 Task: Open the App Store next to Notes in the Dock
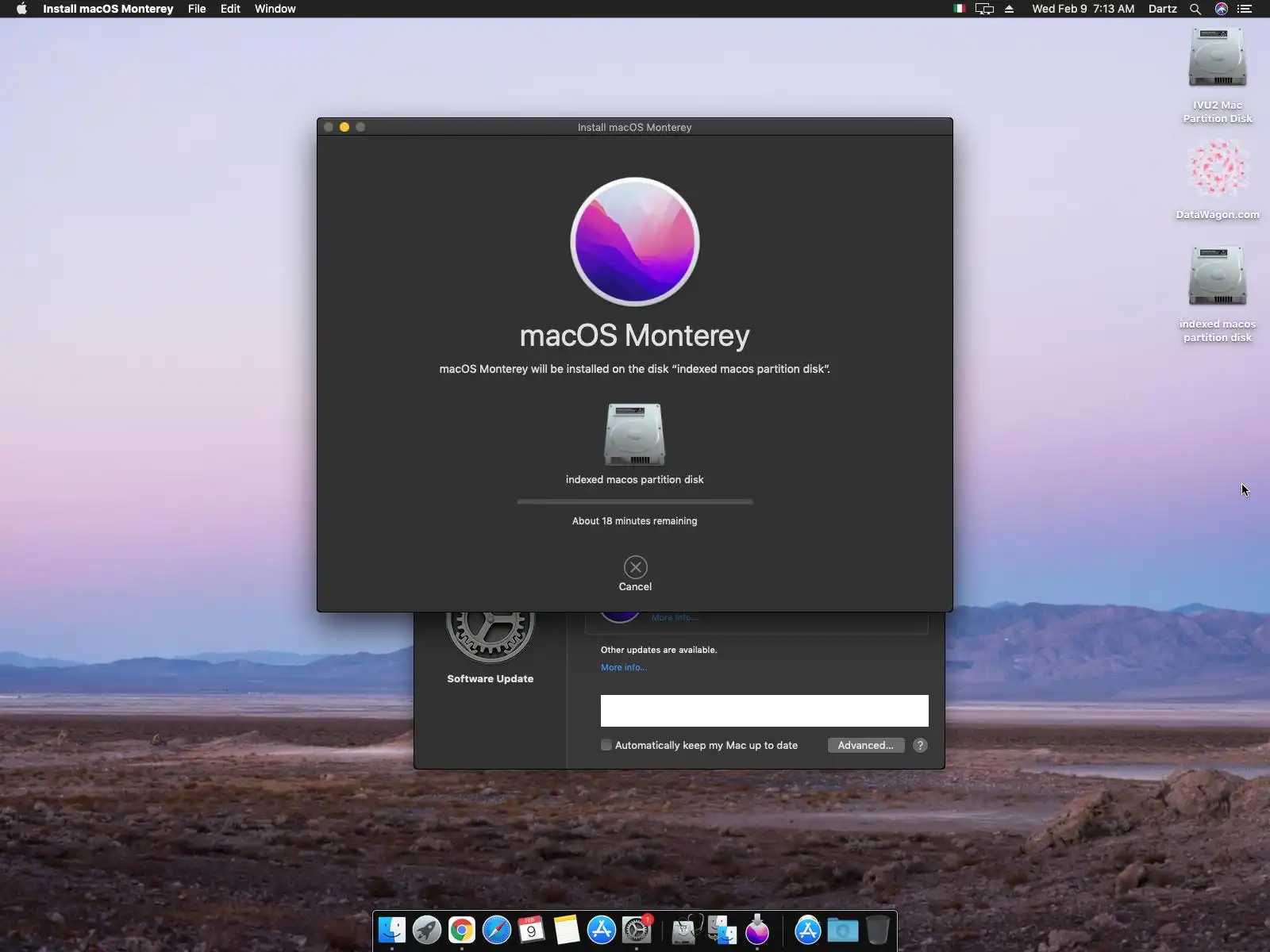(602, 930)
